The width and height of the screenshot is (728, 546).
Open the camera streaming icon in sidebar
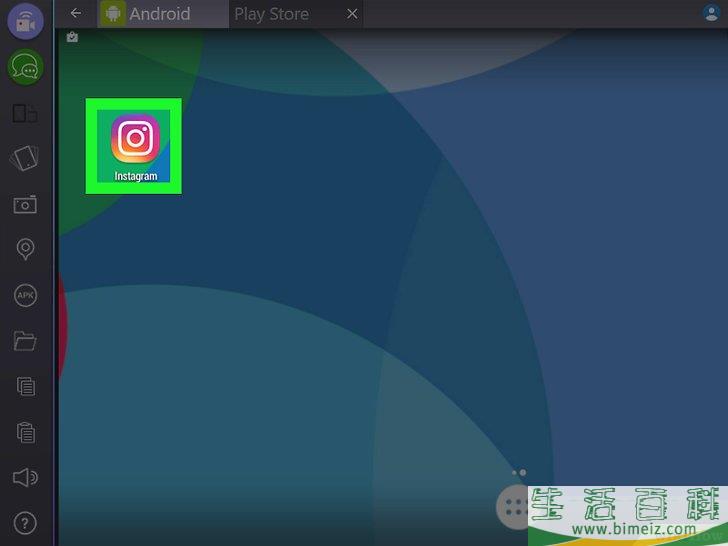point(26,21)
